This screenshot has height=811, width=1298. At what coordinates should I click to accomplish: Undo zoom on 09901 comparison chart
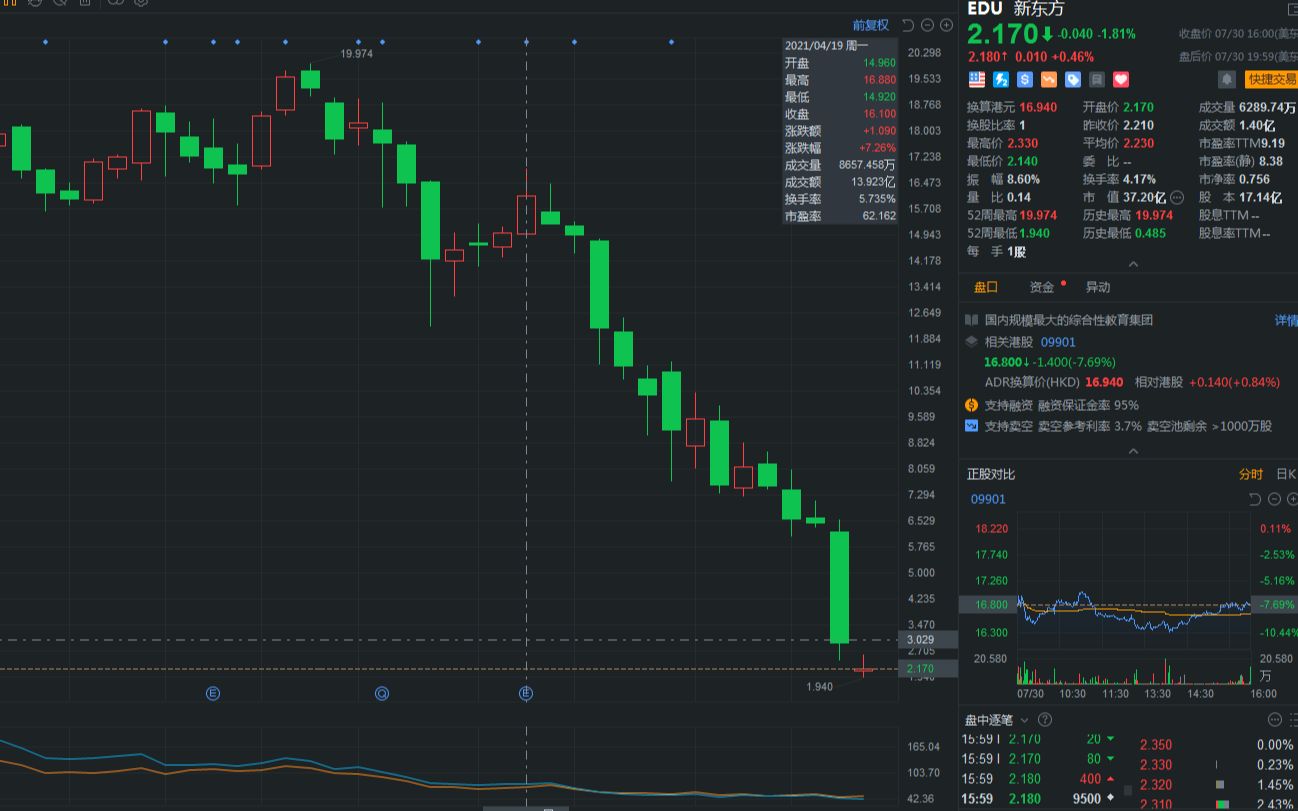pos(1255,499)
